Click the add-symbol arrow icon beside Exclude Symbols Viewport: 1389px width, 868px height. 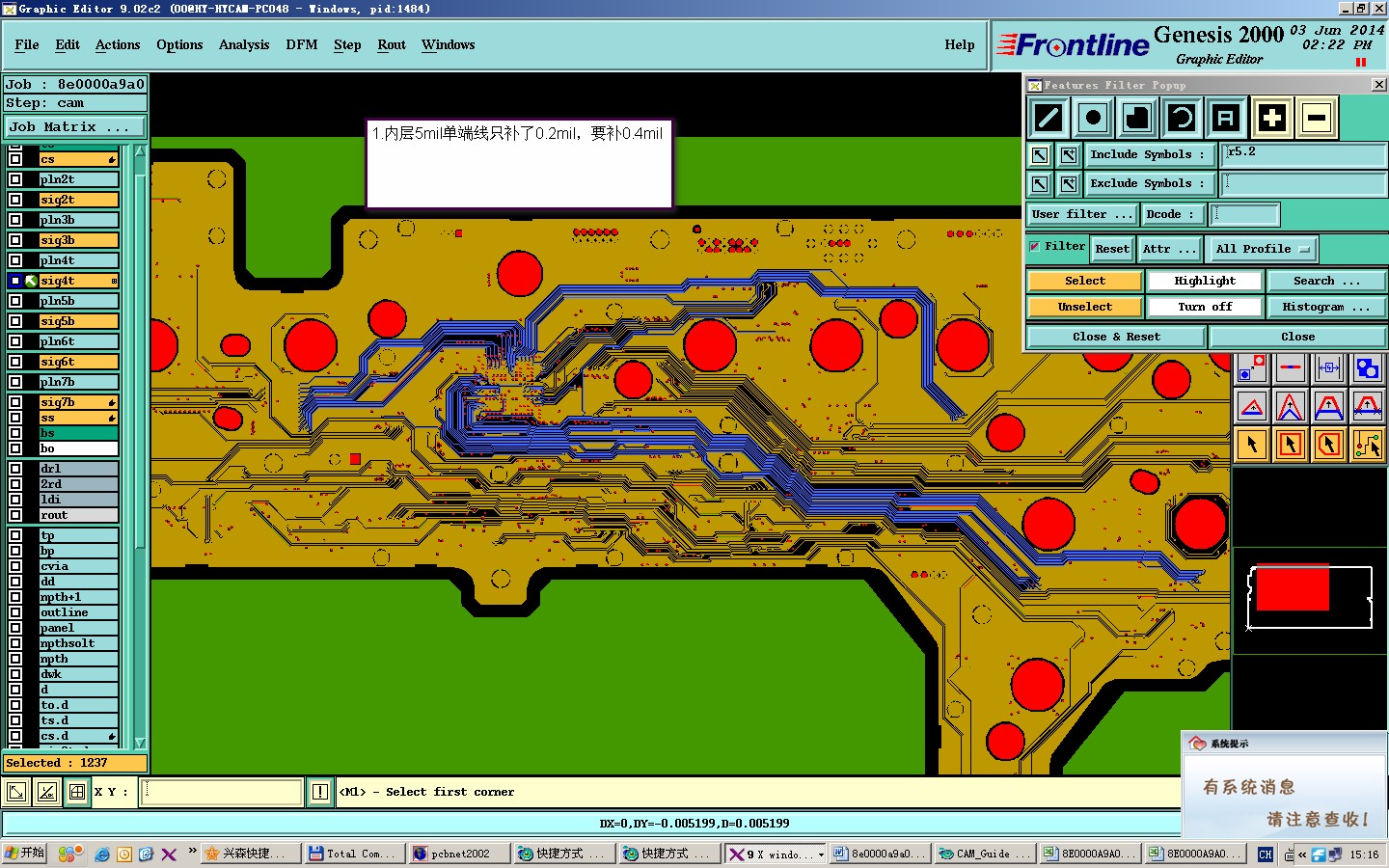click(1069, 183)
